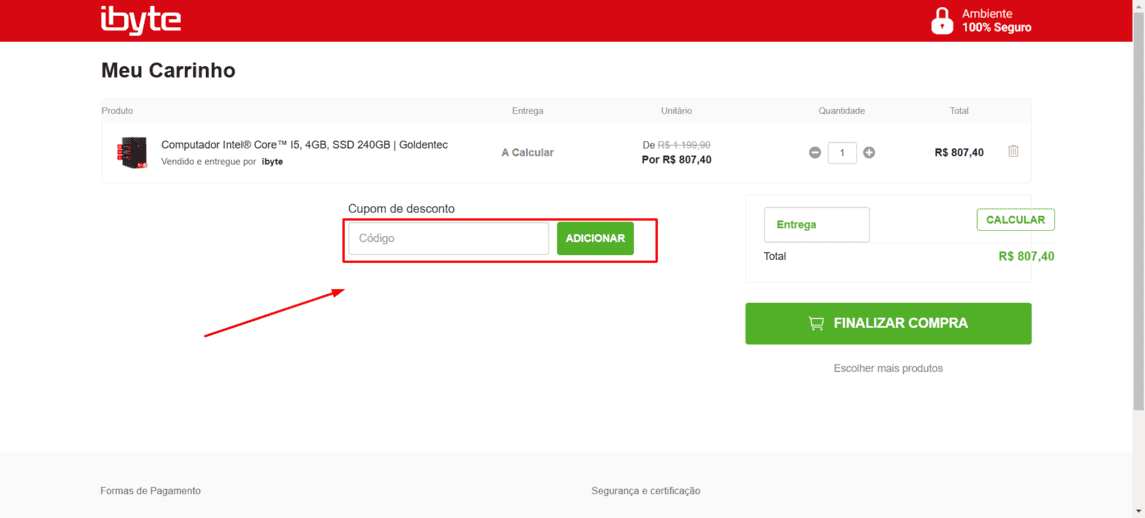Click Escolher mais produtos link
Viewport: 1145px width, 518px height.
pos(888,368)
